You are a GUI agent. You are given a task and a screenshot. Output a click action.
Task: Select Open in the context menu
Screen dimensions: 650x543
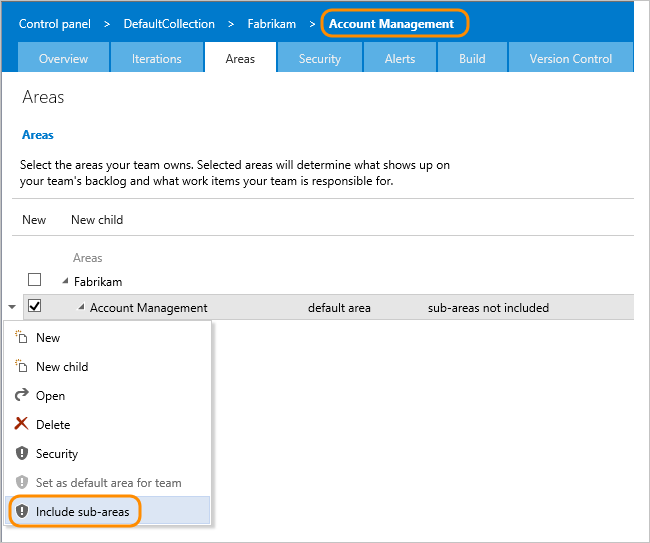tap(107, 395)
